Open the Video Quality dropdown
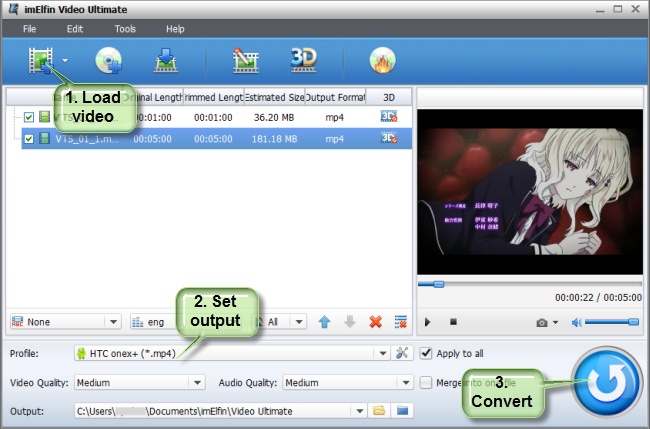Viewport: 650px width, 429px height. tap(140, 383)
